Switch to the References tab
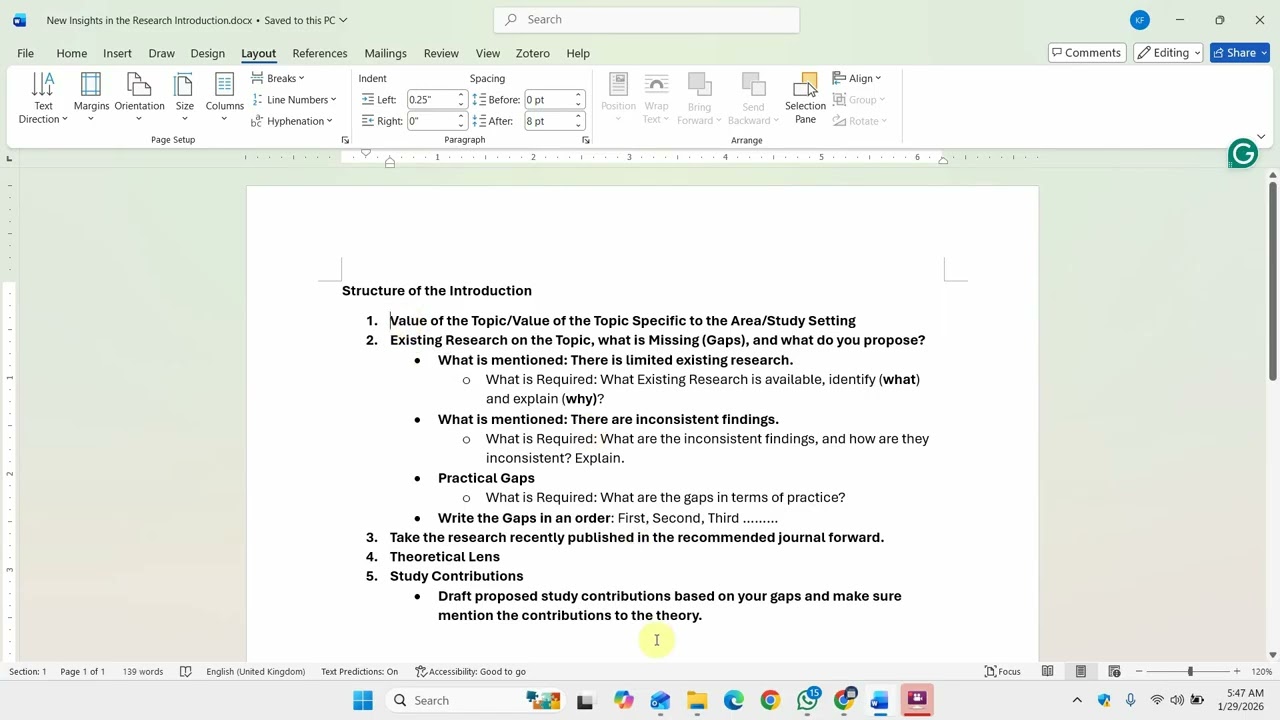 pos(320,53)
